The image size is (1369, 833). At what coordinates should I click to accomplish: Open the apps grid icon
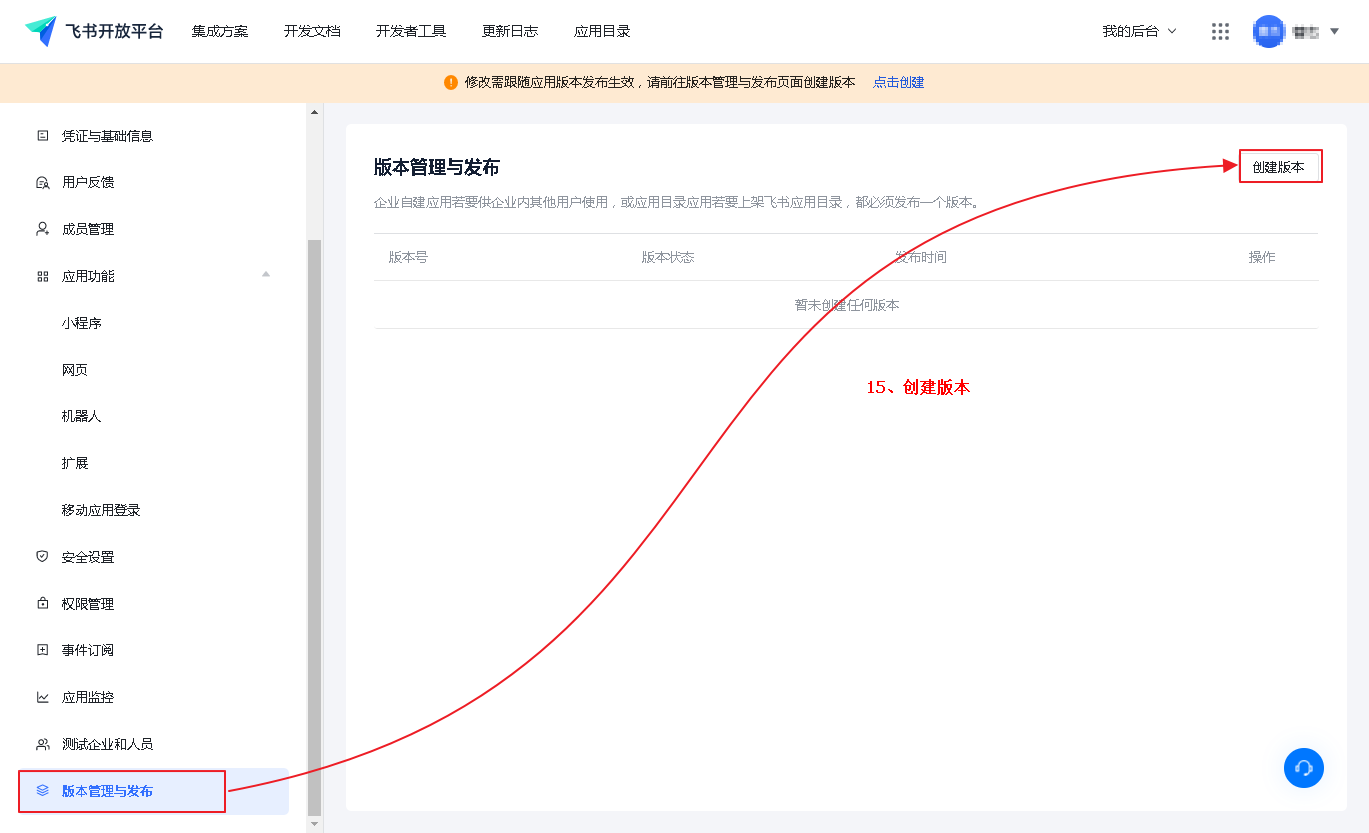click(1220, 31)
